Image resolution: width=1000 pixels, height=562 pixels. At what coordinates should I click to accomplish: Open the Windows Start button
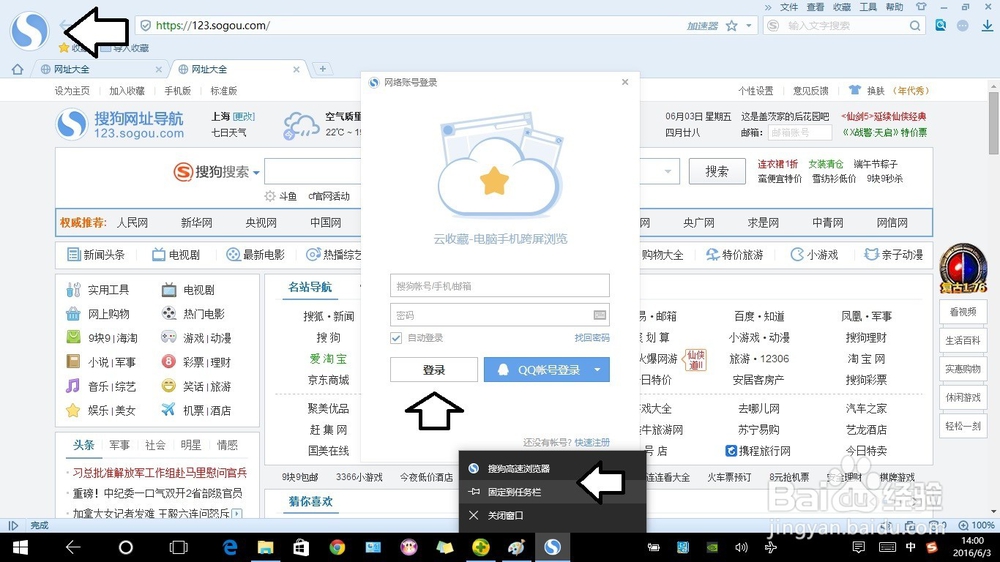(20, 547)
